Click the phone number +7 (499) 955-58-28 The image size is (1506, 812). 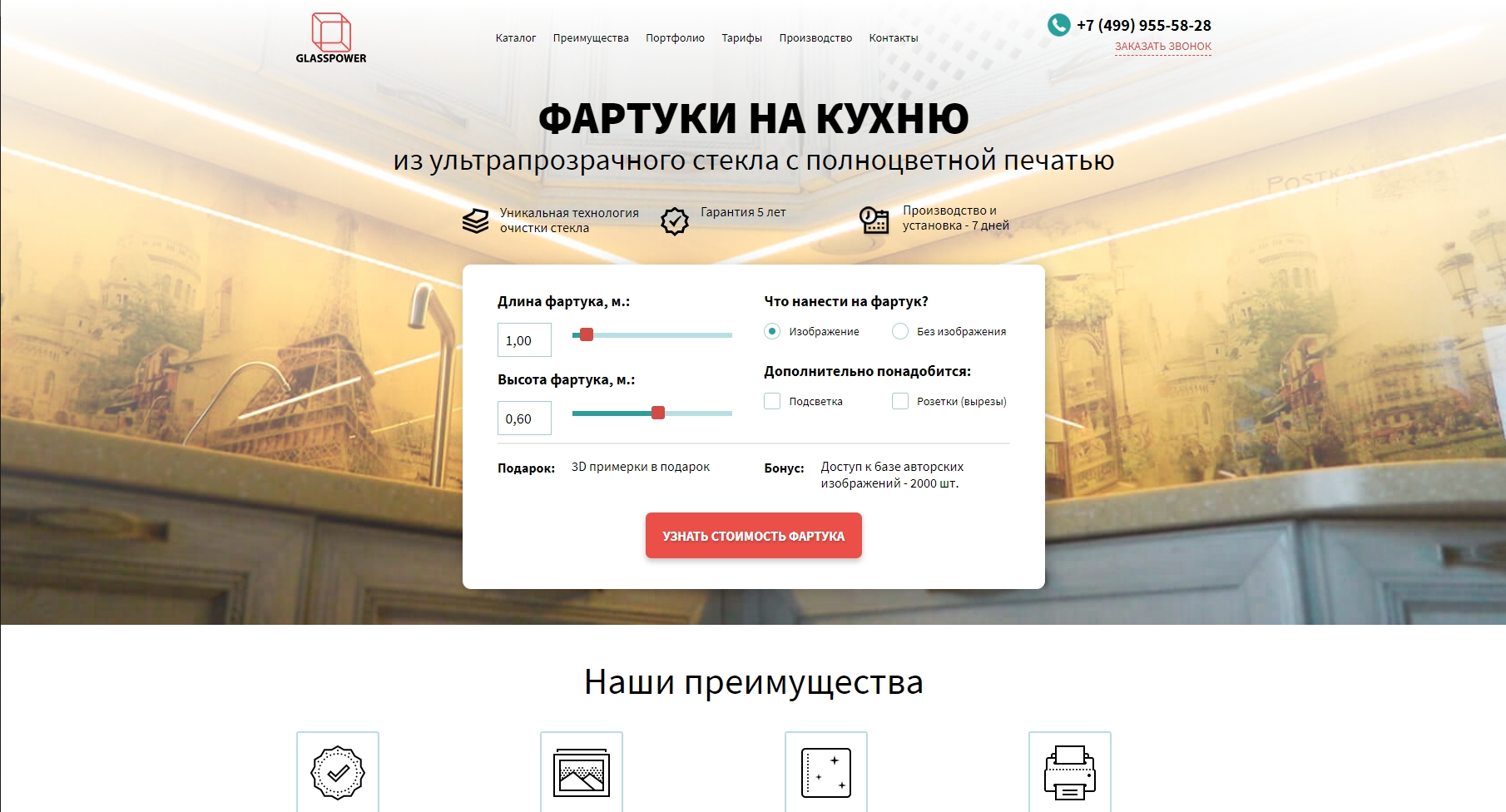point(1144,26)
